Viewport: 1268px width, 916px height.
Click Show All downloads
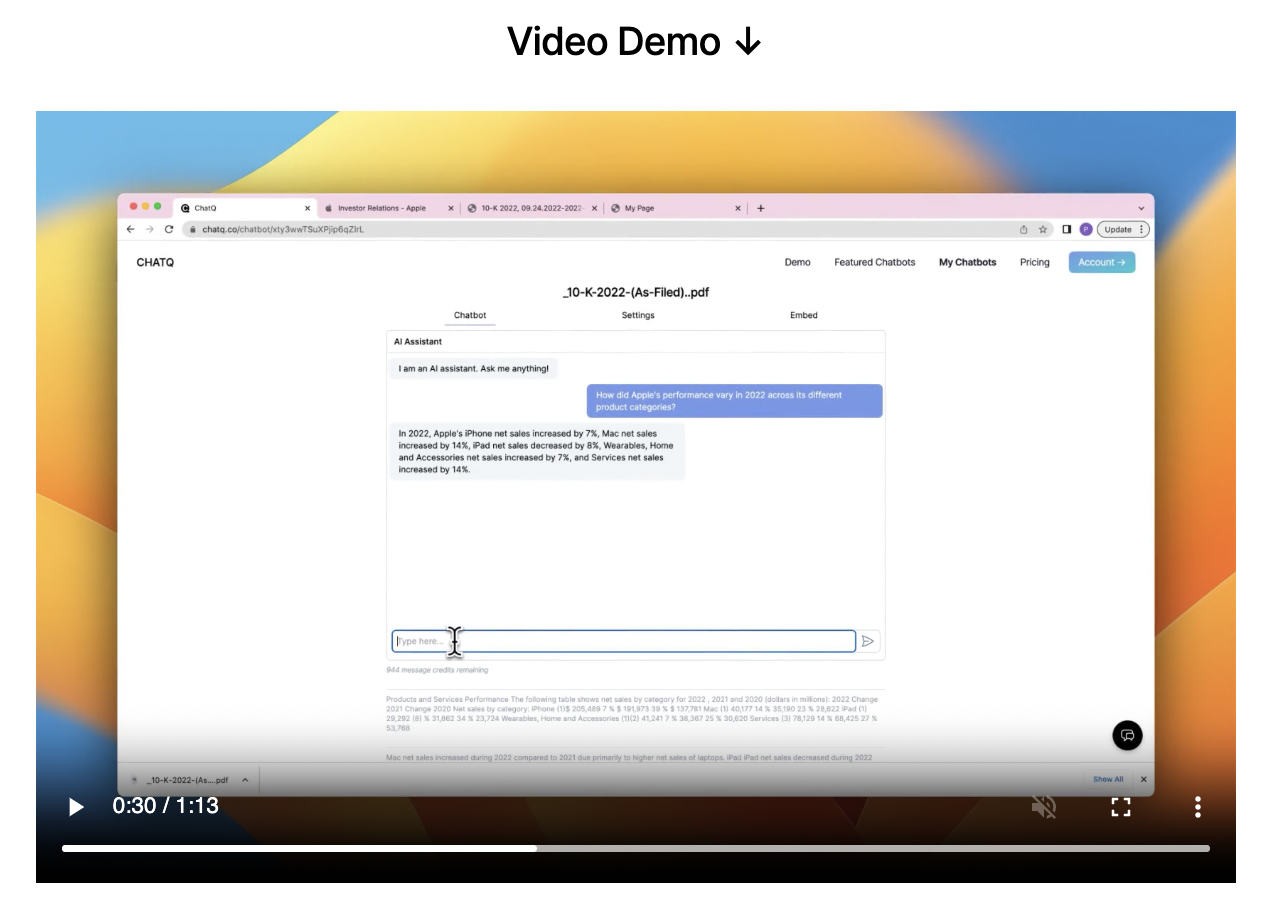point(1108,779)
